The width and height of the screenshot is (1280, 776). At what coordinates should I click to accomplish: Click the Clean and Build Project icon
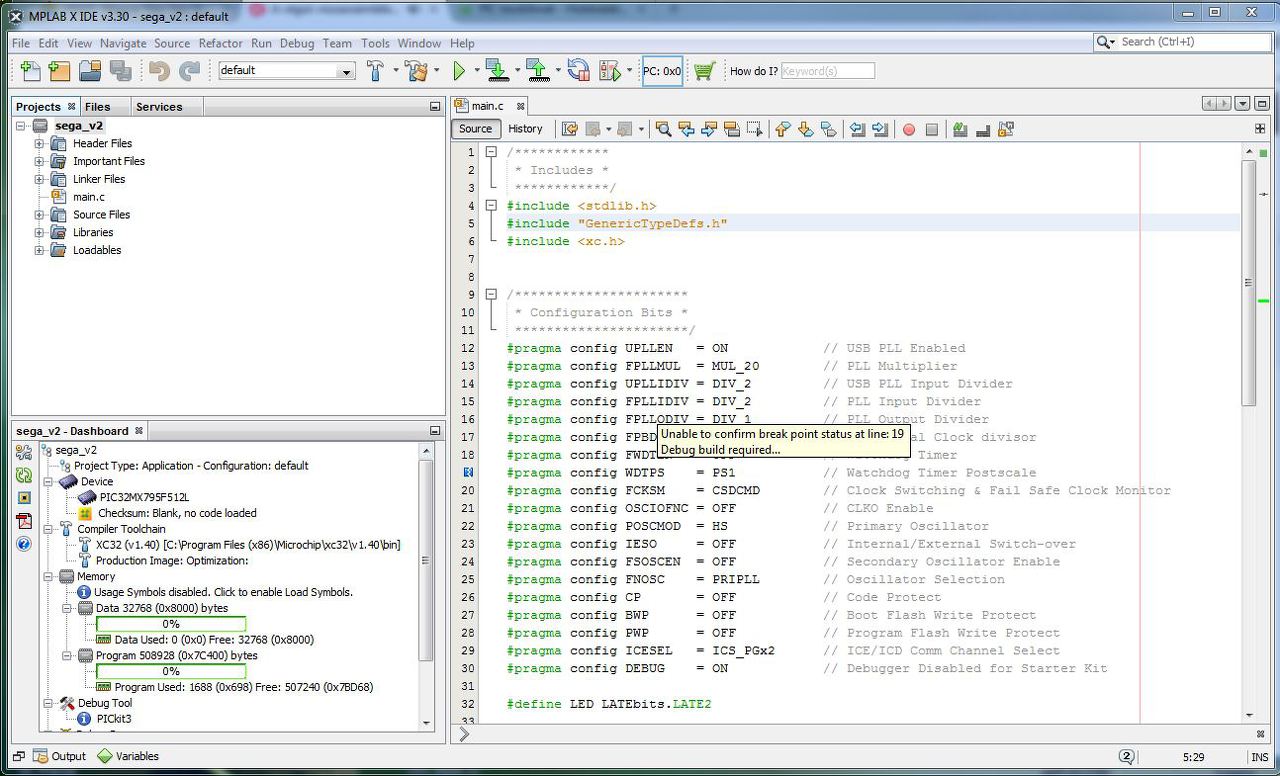[417, 71]
